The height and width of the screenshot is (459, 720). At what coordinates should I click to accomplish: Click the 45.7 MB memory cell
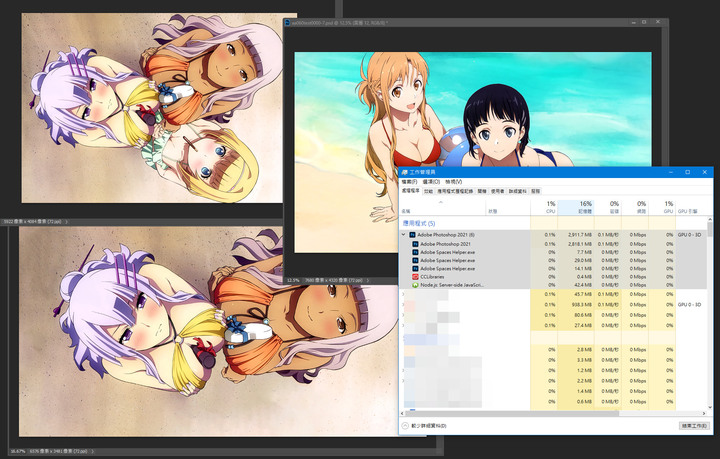tap(576, 294)
